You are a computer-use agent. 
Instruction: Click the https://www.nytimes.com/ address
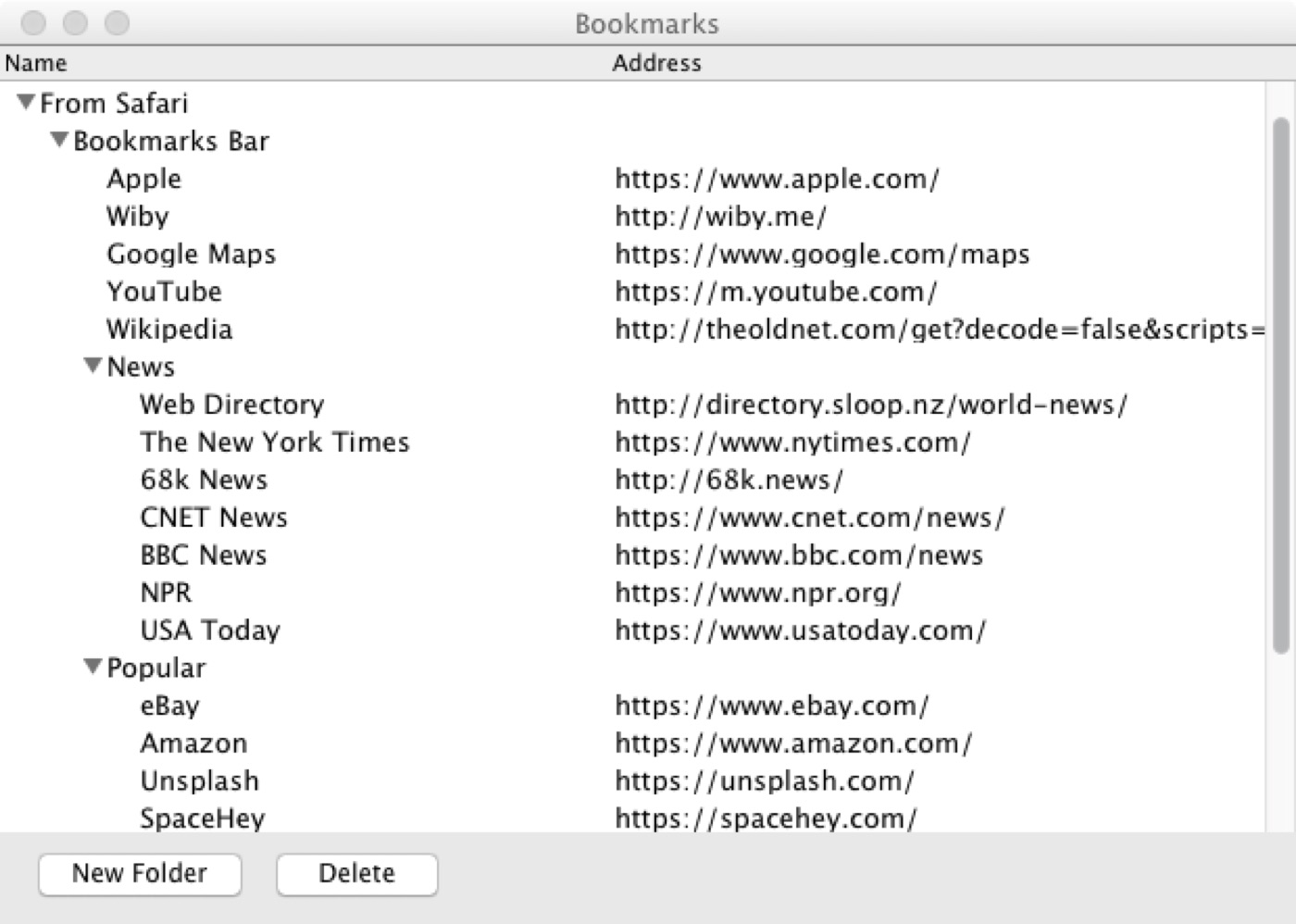pos(792,443)
